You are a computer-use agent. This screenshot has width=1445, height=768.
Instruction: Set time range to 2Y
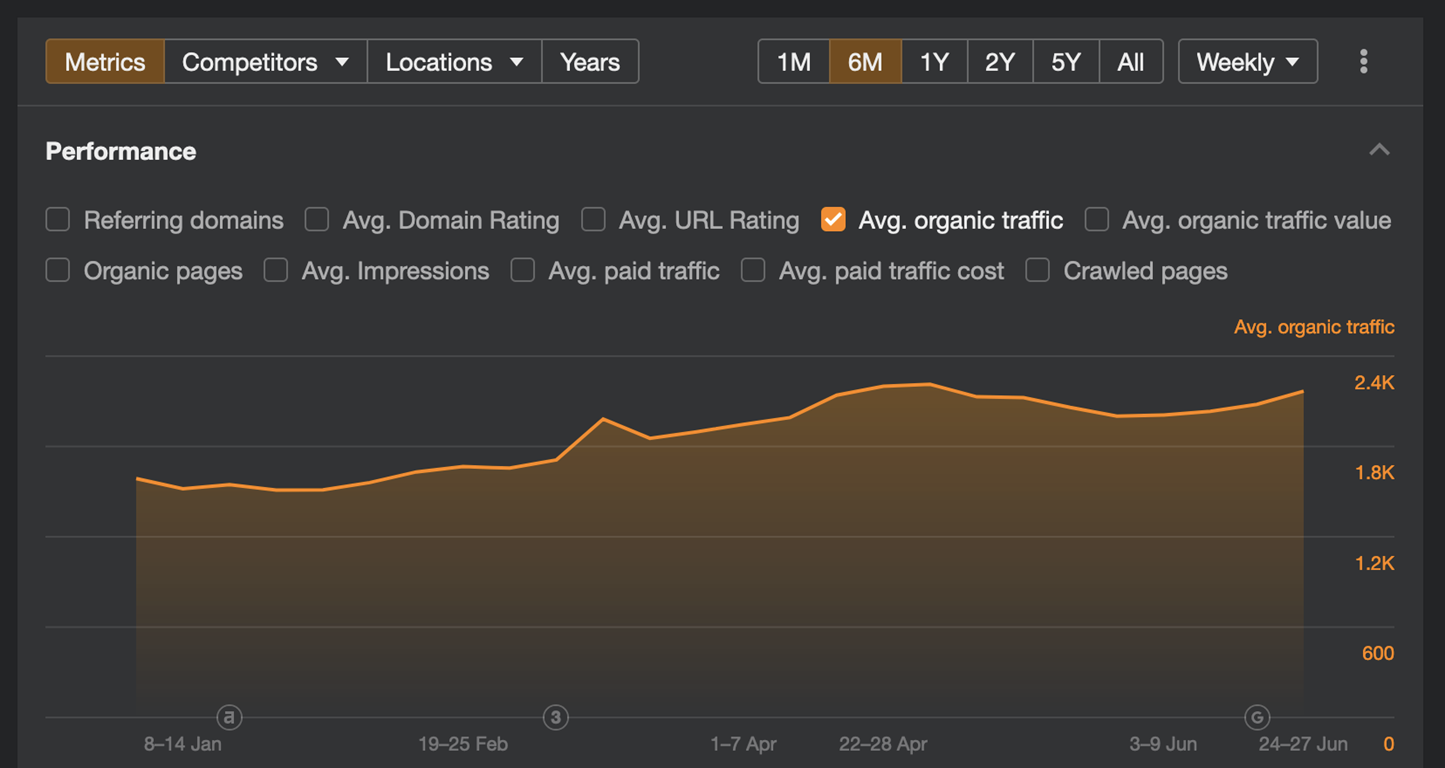(x=1000, y=62)
